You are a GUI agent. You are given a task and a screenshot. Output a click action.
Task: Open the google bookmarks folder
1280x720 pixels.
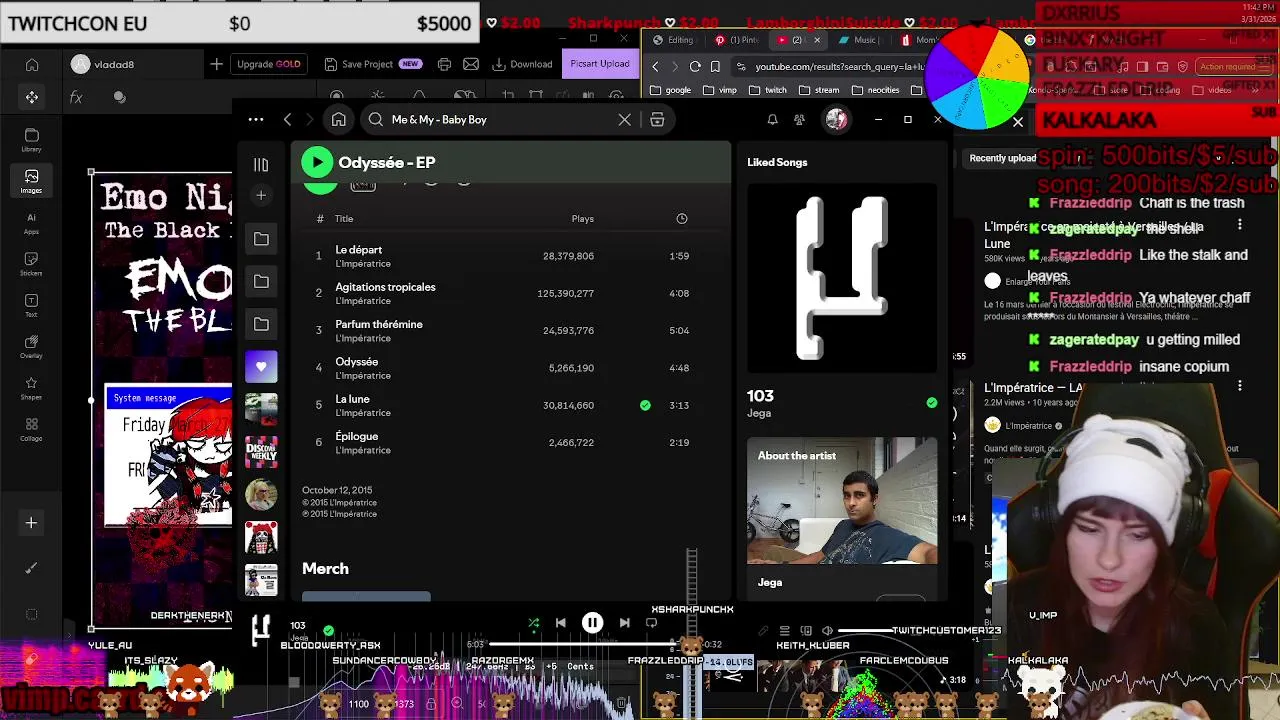[671, 90]
